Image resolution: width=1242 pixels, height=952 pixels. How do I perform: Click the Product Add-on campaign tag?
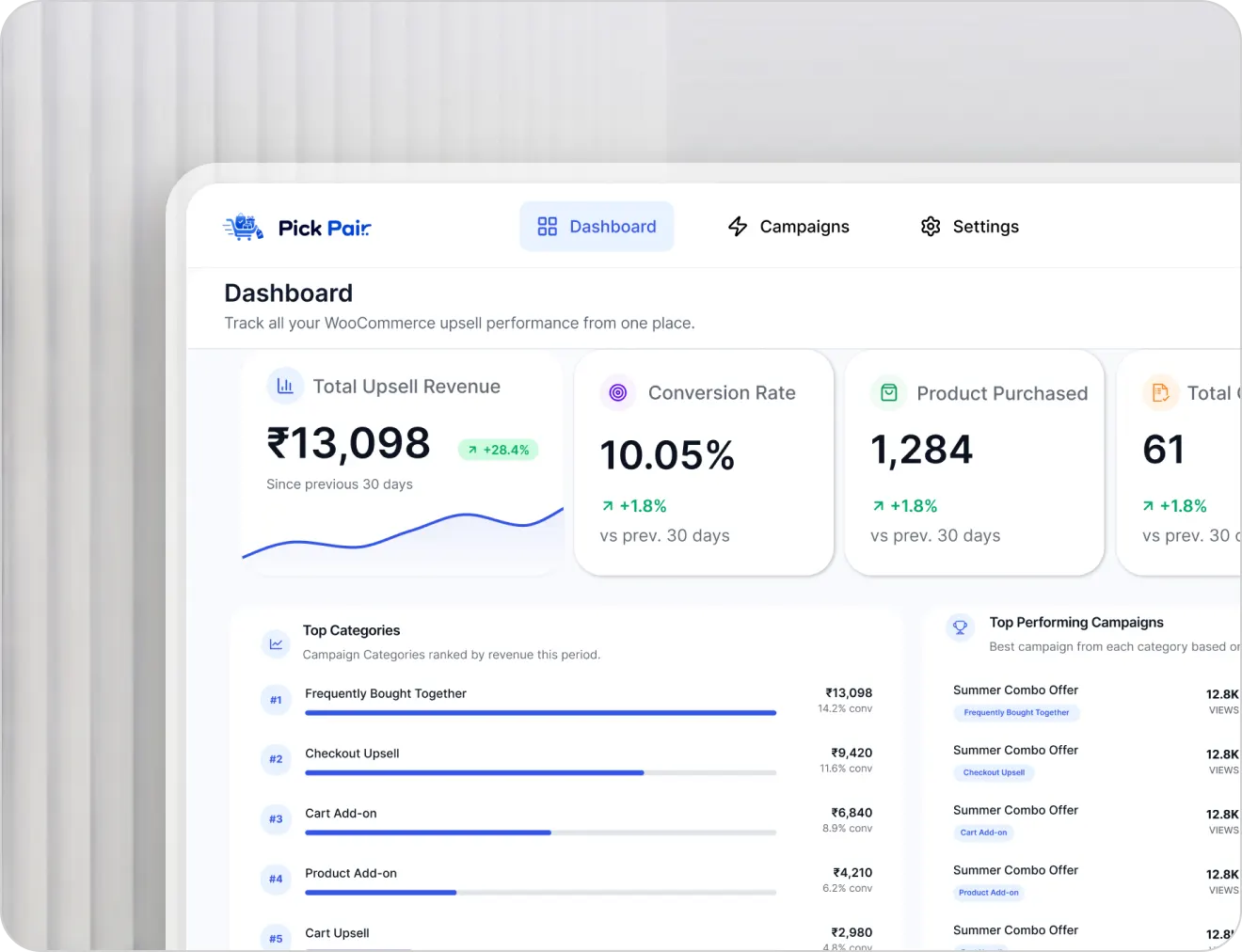coord(989,893)
